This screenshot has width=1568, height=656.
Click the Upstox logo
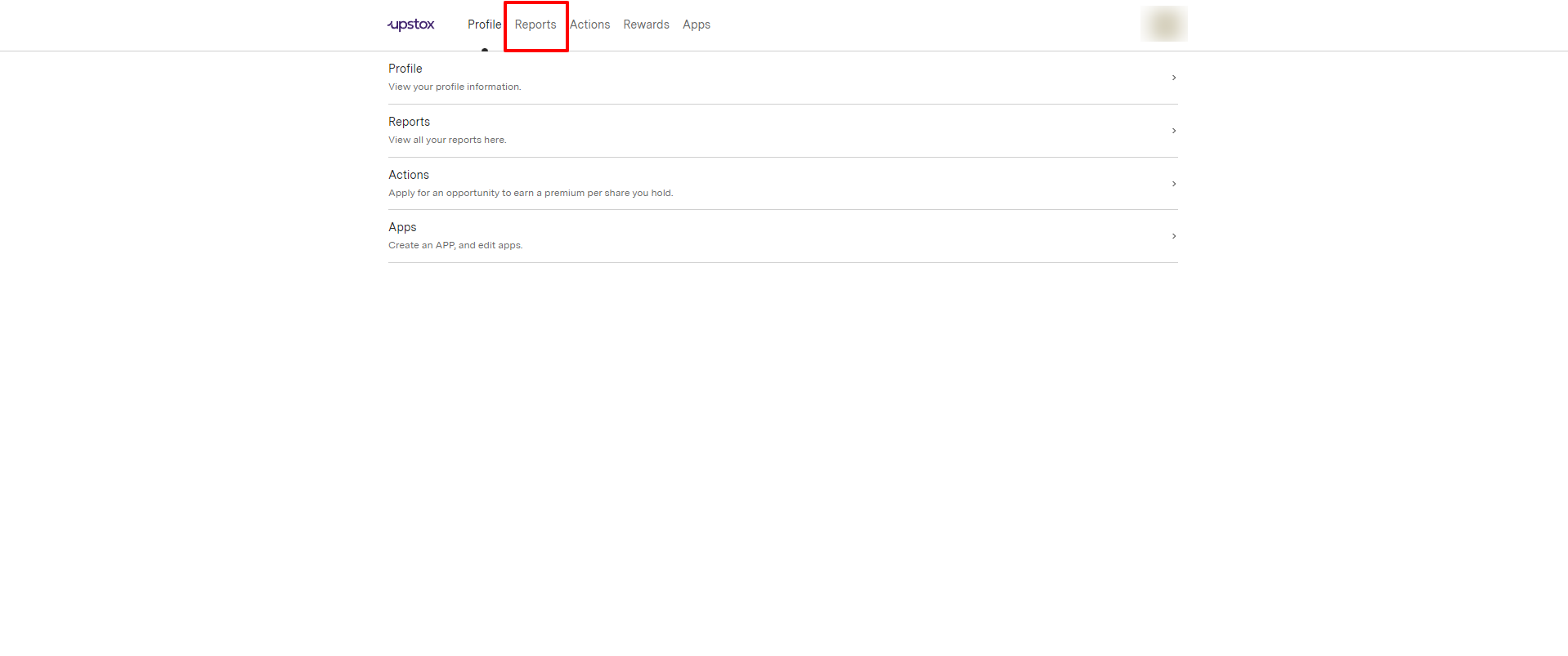pos(411,25)
